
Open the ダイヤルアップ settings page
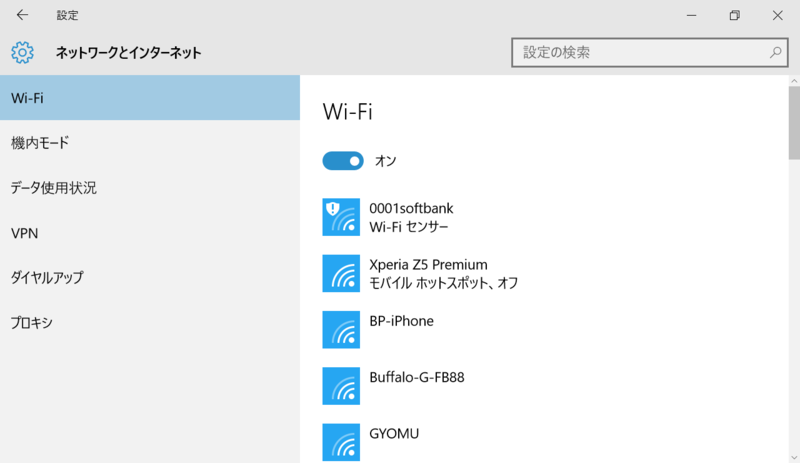(150, 278)
